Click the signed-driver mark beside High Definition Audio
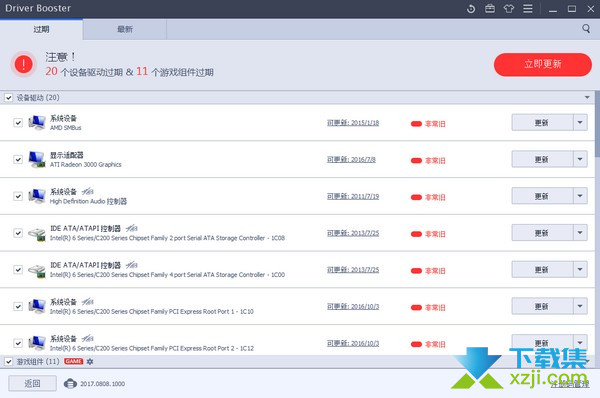The height and width of the screenshot is (398, 600). pyautogui.click(x=87, y=191)
